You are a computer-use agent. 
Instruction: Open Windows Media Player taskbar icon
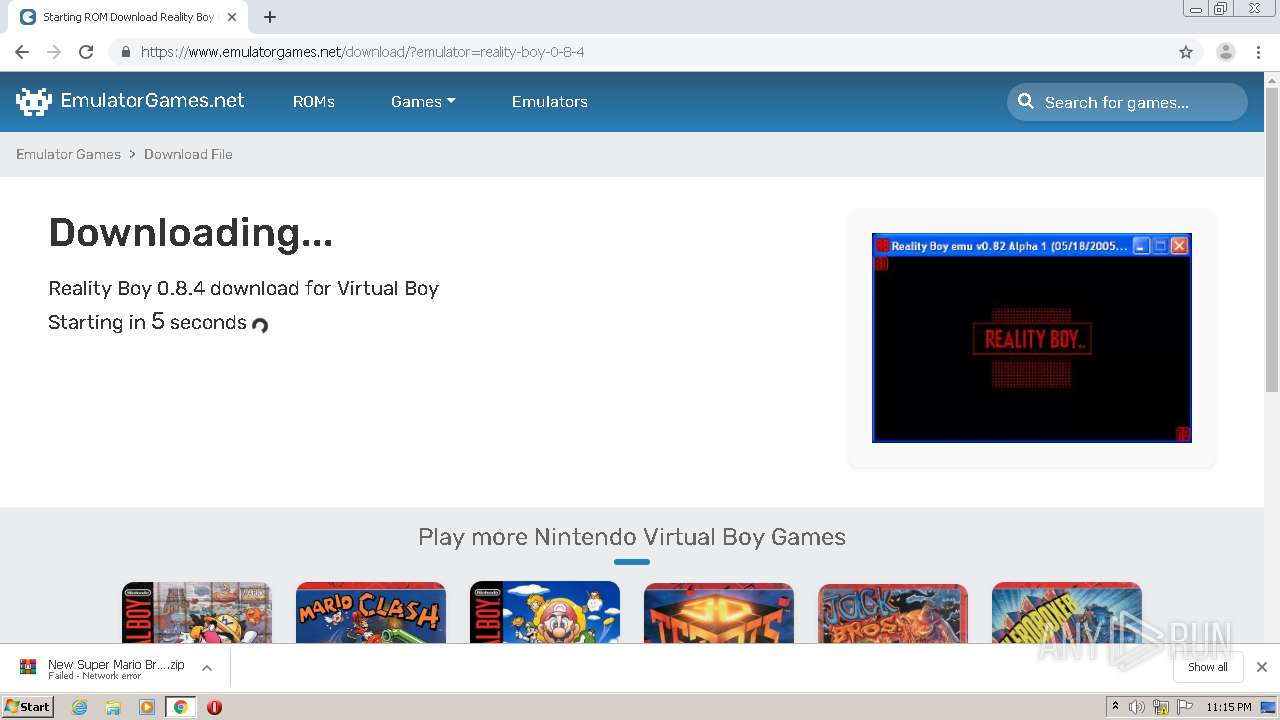[x=147, y=707]
